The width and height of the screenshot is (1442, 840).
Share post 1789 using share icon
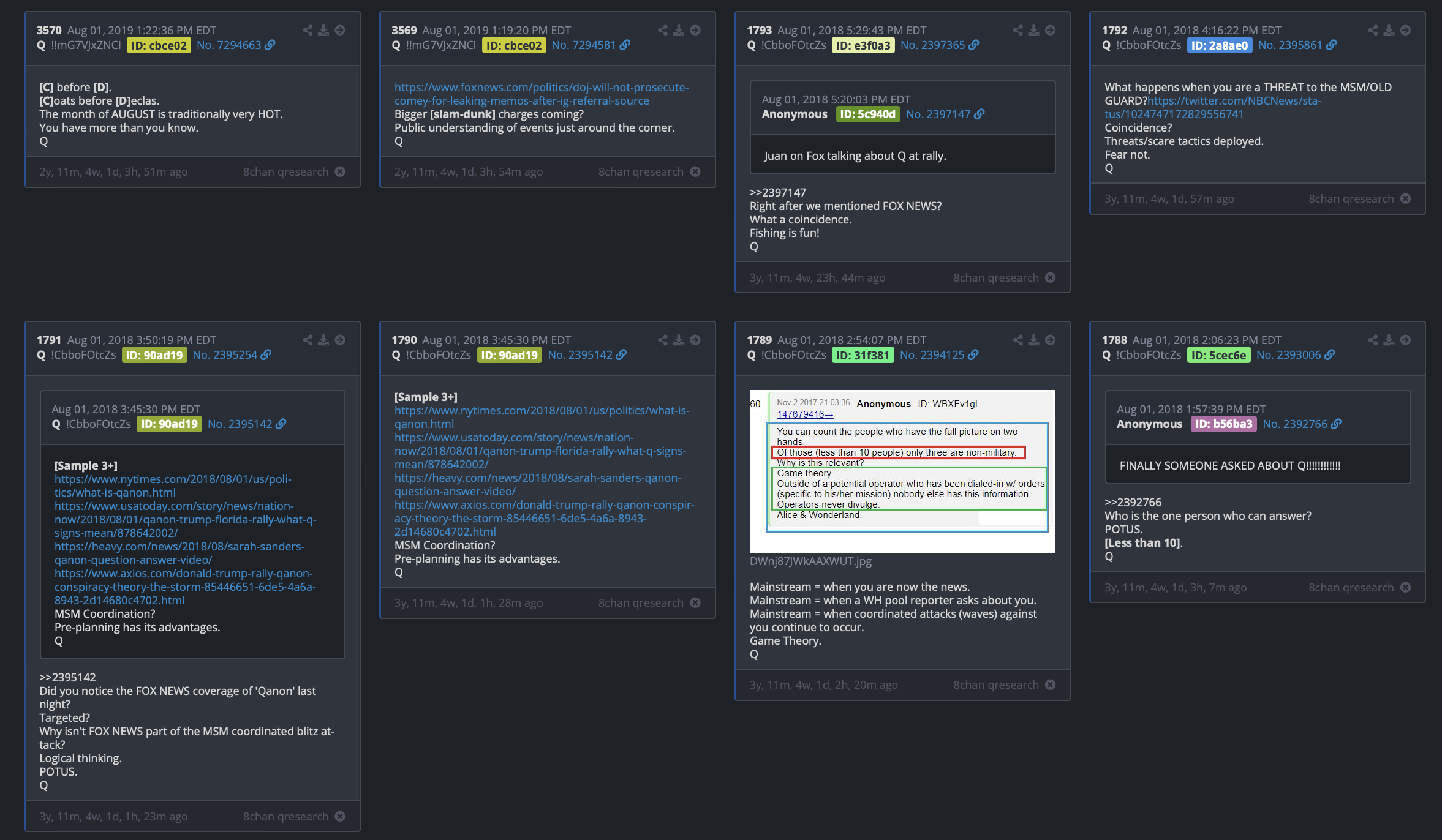click(1018, 340)
